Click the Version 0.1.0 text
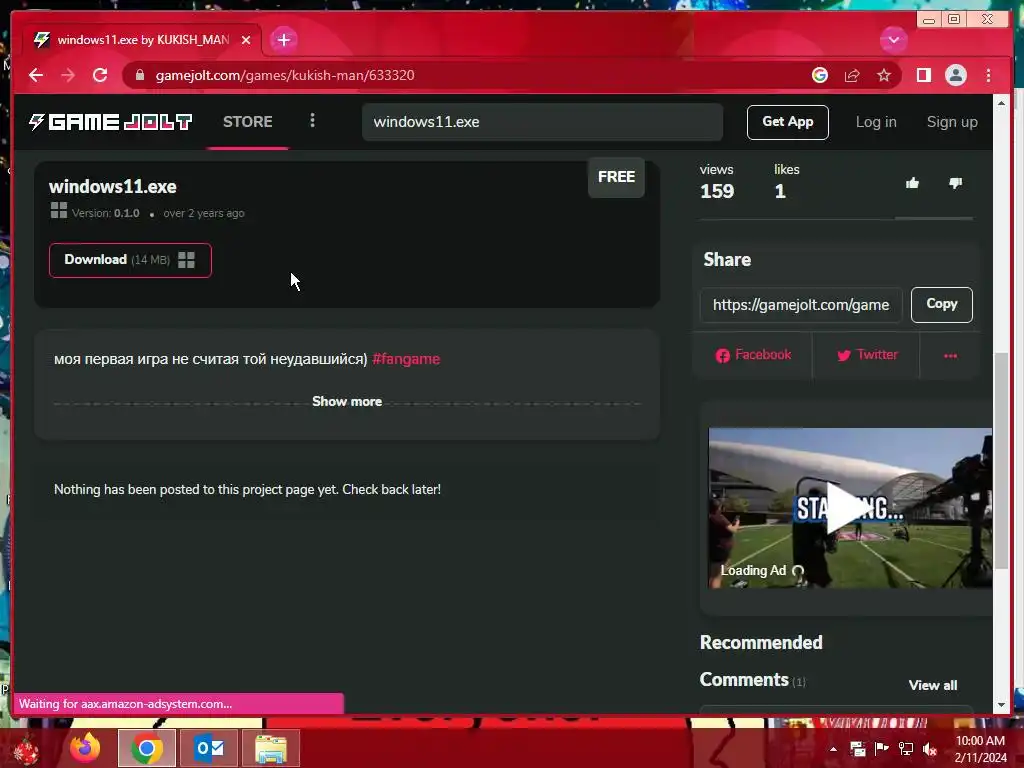 click(105, 213)
